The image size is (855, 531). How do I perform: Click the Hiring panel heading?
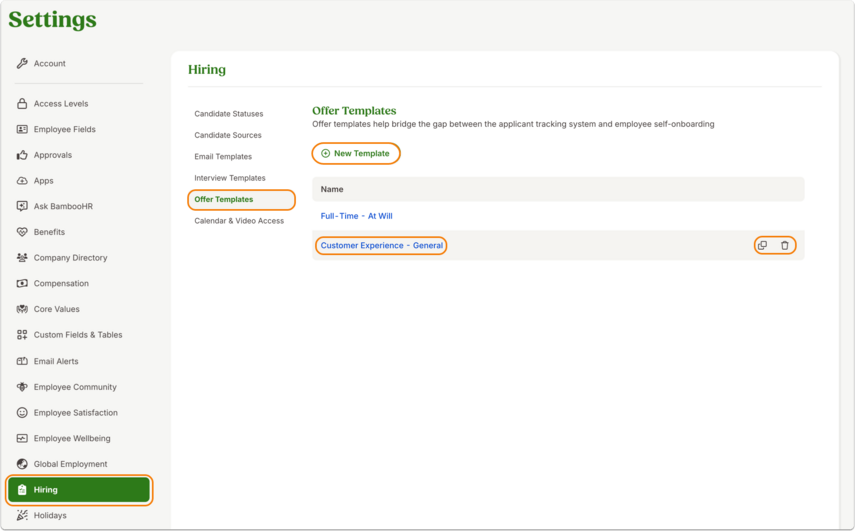point(207,70)
